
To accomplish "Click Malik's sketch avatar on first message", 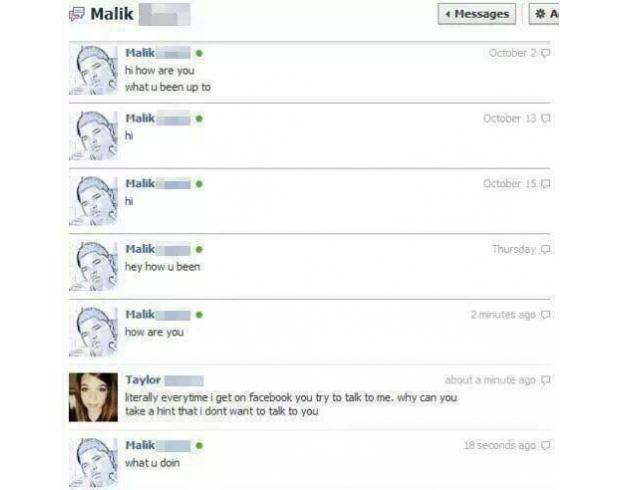I will (93, 70).
